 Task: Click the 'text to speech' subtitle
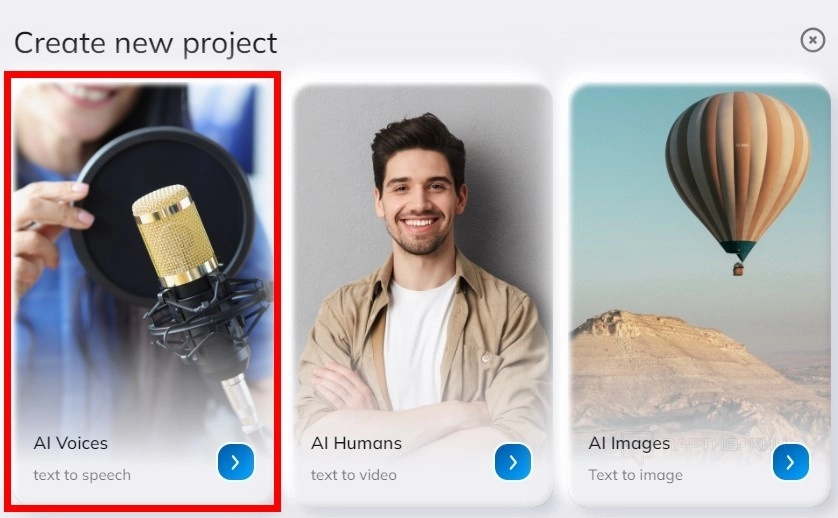(82, 475)
